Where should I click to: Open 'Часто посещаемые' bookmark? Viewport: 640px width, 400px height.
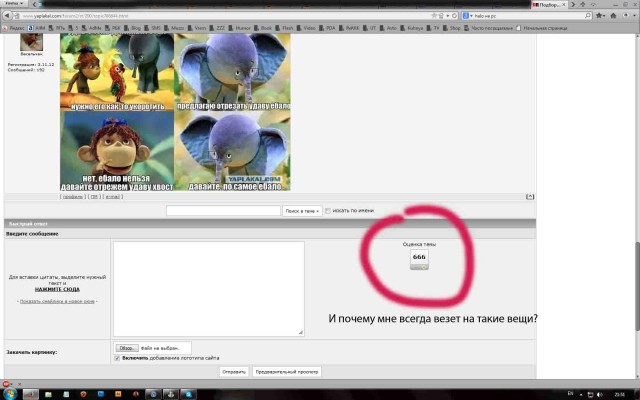point(488,28)
